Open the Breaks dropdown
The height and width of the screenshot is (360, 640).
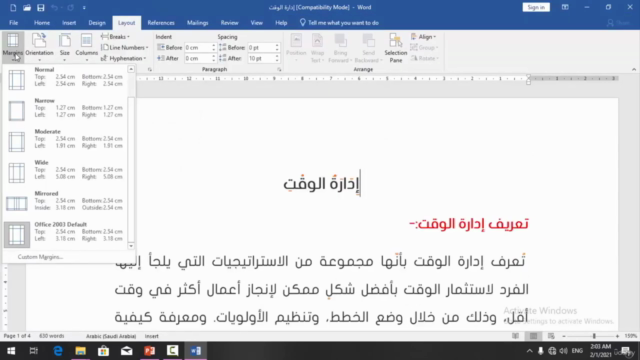[x=116, y=37]
